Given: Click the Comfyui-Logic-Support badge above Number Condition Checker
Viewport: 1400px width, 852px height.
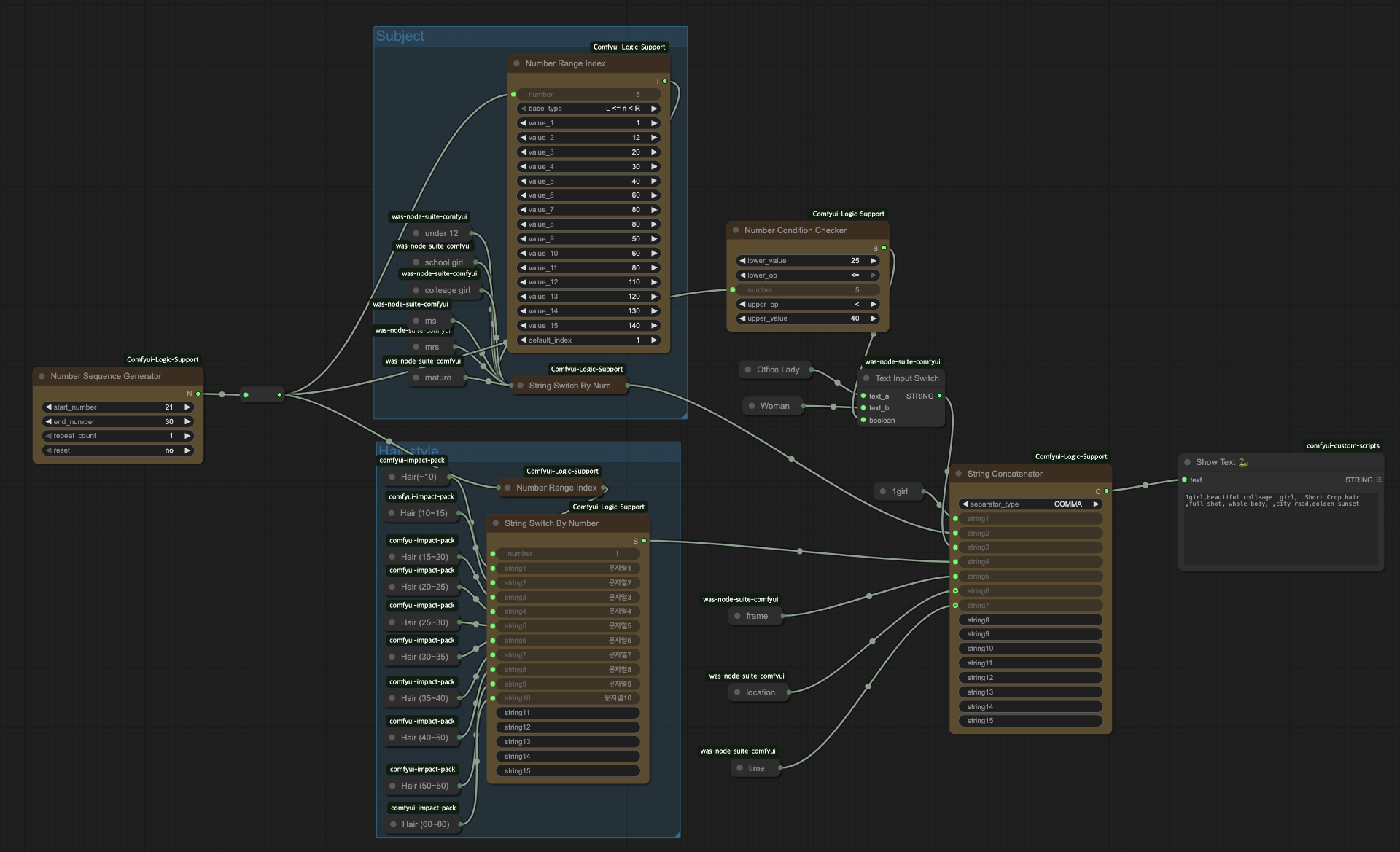Looking at the screenshot, I should tap(848, 214).
